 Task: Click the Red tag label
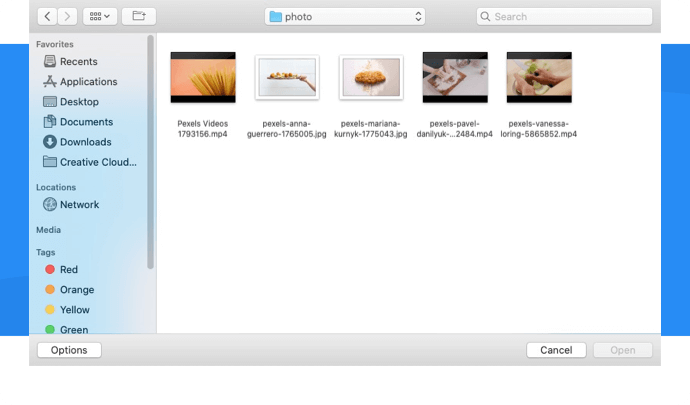click(x=69, y=269)
